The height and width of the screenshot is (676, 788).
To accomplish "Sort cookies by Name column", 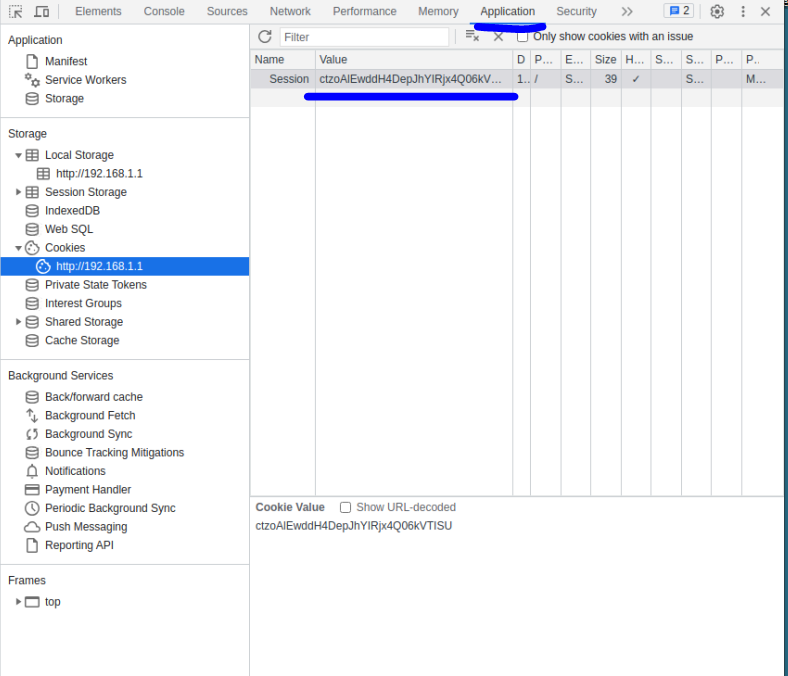I will pos(283,60).
